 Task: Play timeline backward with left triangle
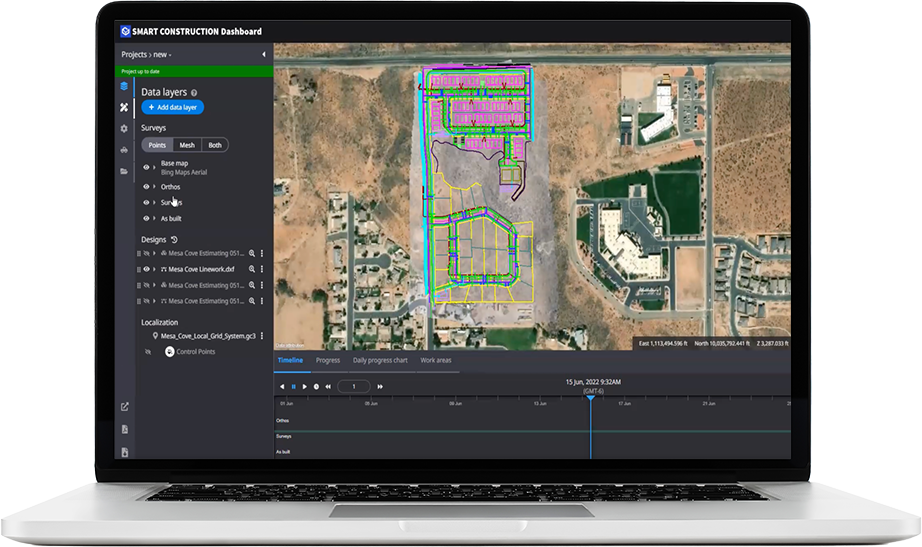282,386
